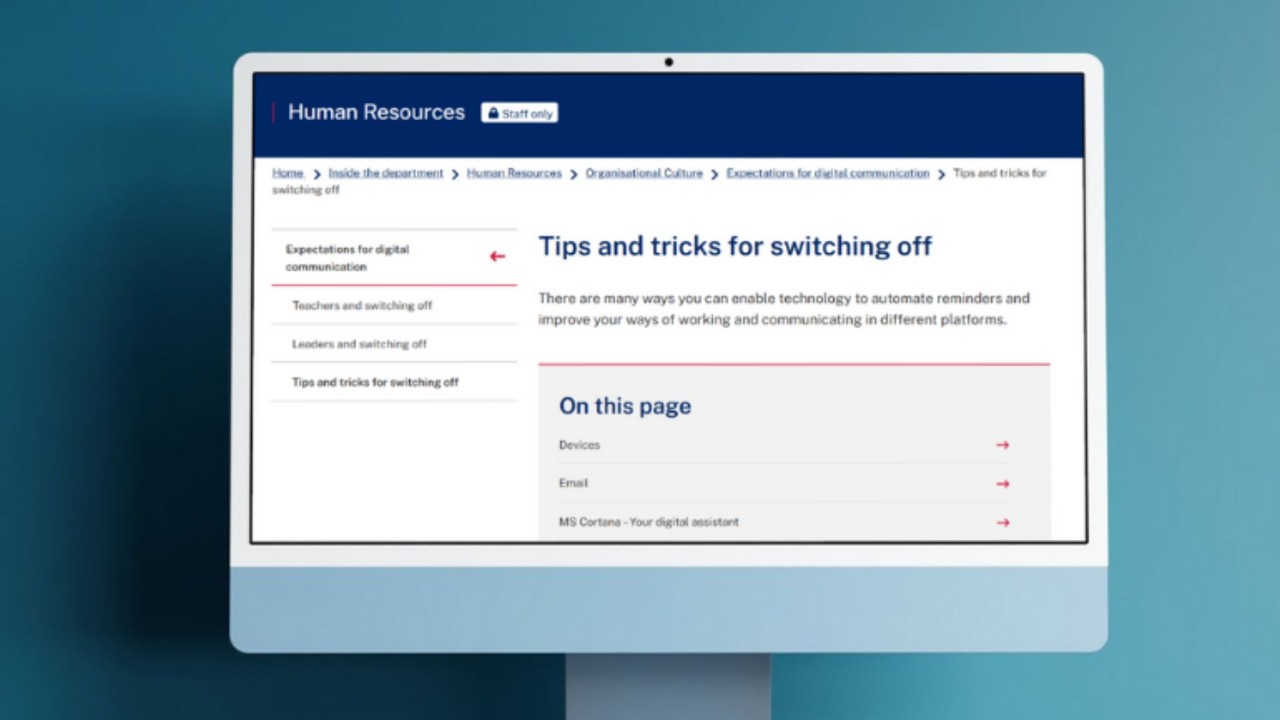Open Inside the department breadcrumb

click(x=386, y=173)
